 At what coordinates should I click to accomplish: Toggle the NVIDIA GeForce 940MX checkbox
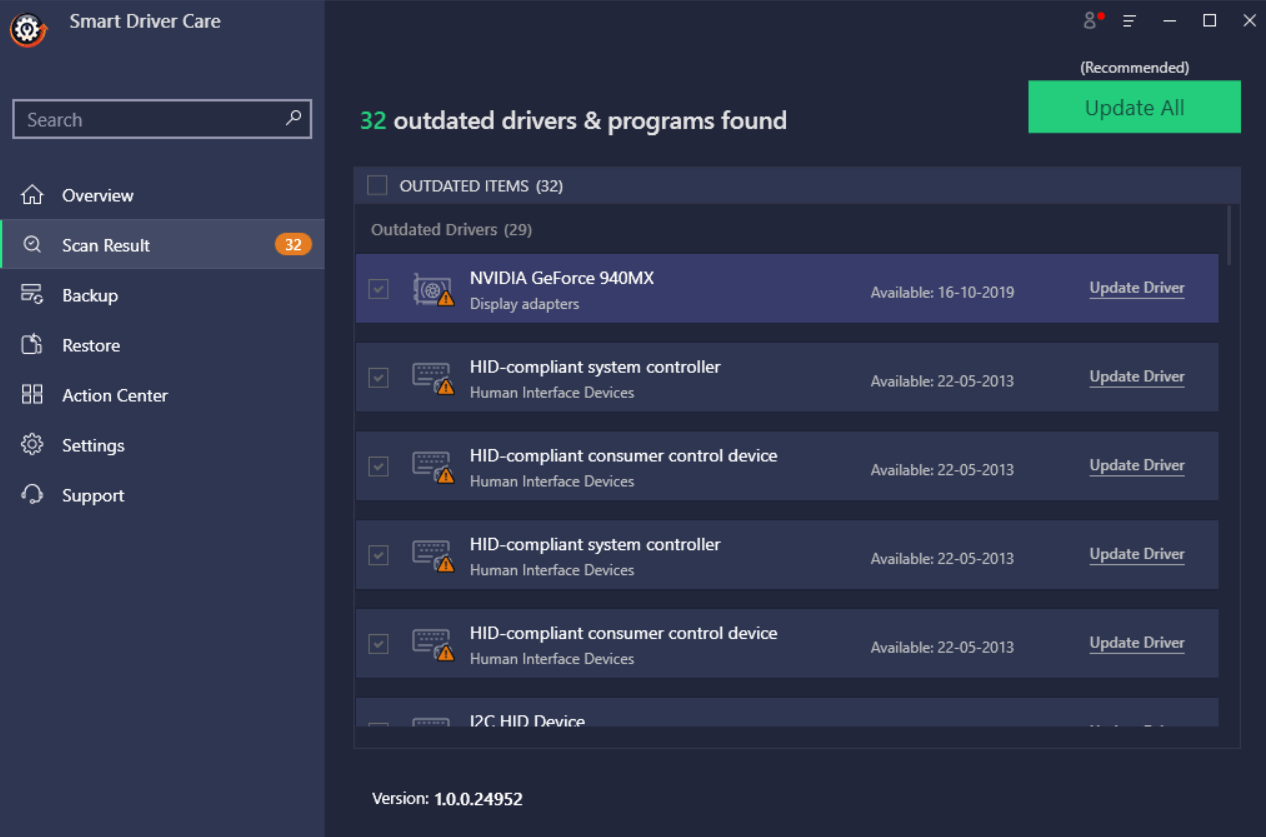[x=378, y=289]
